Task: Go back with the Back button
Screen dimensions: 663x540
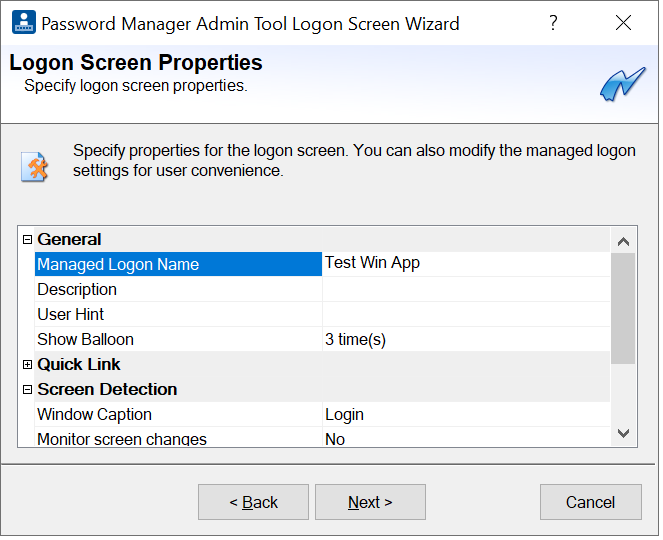Action: [253, 502]
